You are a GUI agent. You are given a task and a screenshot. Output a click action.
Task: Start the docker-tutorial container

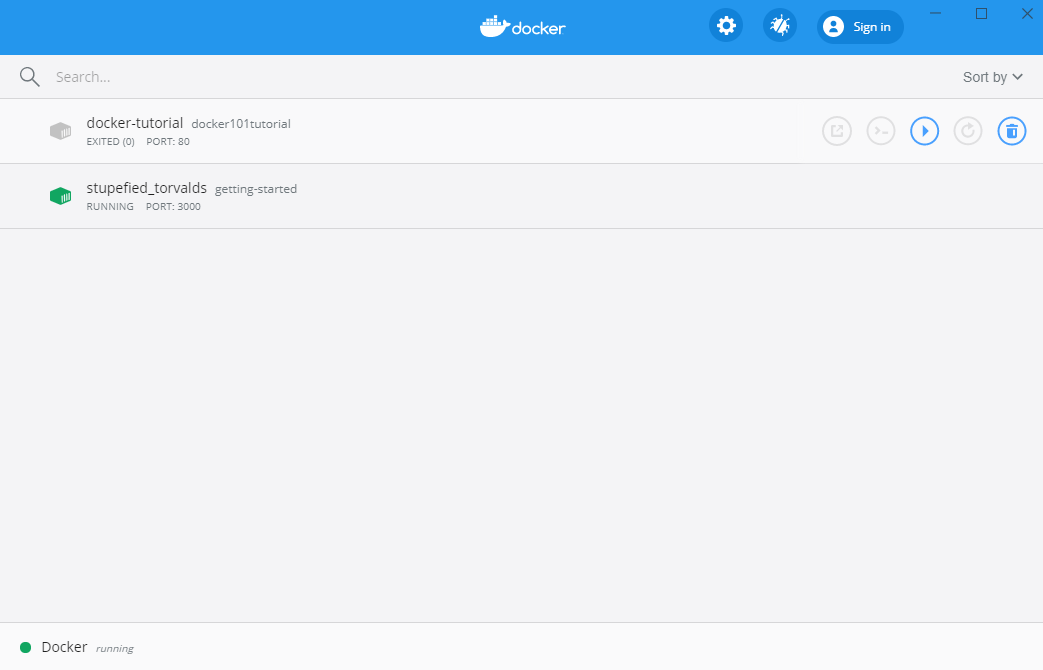tap(925, 131)
